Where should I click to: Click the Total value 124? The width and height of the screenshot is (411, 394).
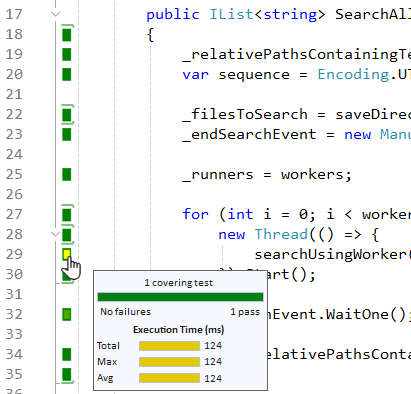coord(213,346)
